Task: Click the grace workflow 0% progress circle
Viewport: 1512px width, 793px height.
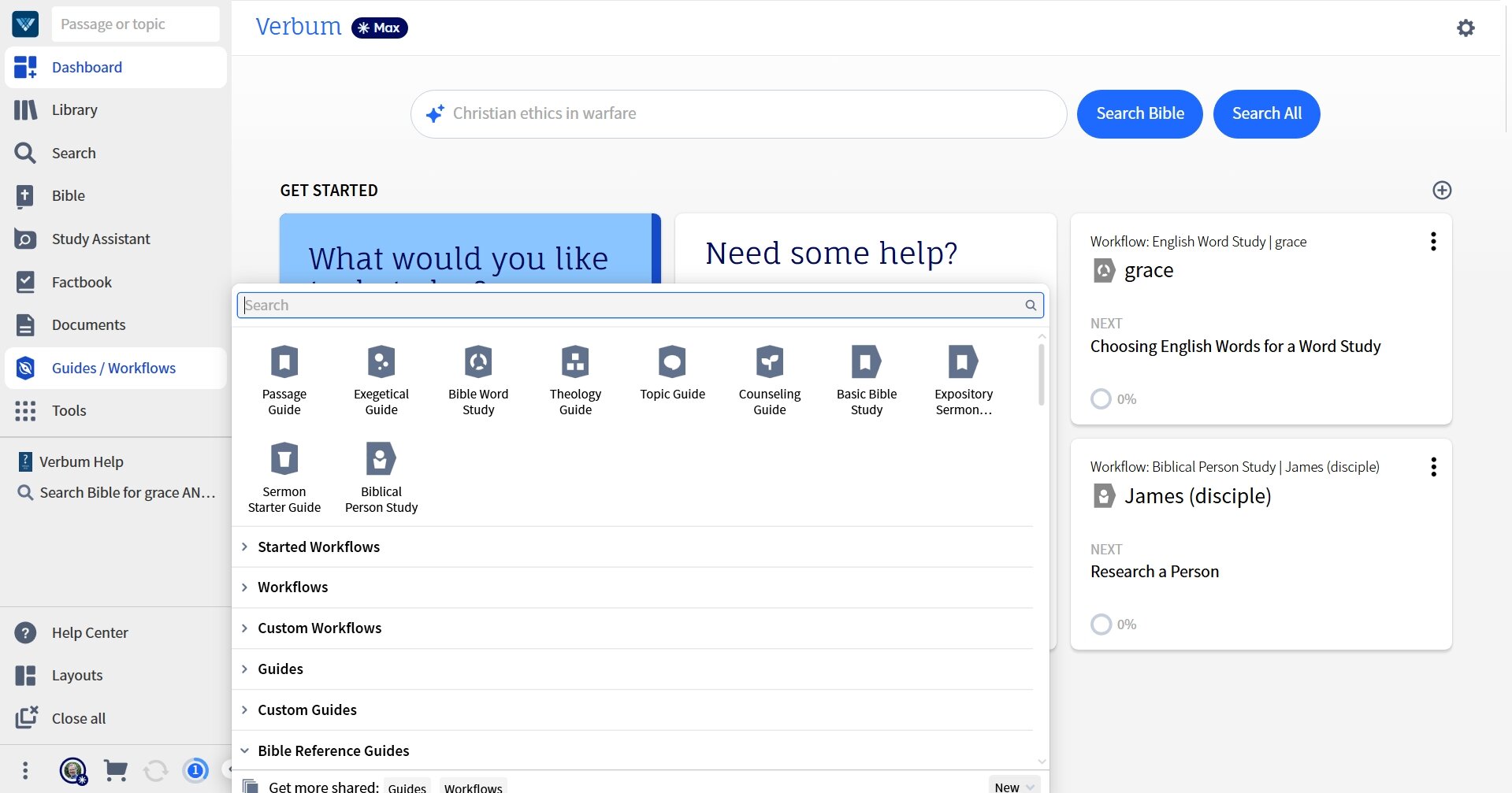Action: (x=1101, y=399)
